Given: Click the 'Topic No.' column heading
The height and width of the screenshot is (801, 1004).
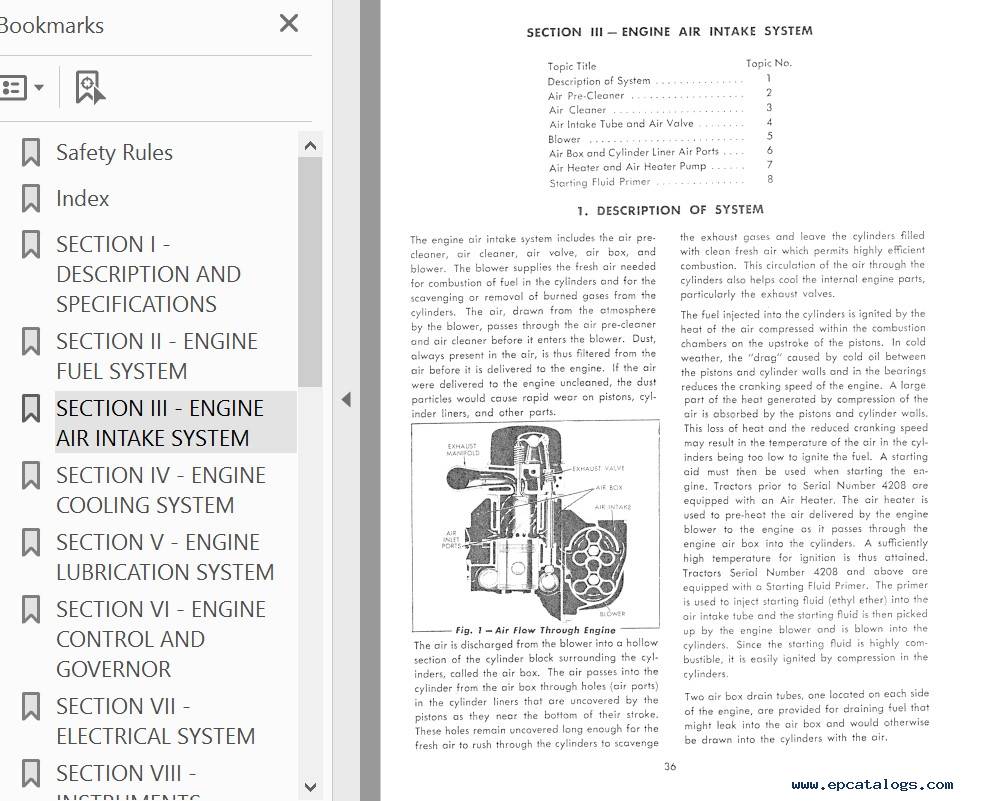Looking at the screenshot, I should pyautogui.click(x=769, y=63).
